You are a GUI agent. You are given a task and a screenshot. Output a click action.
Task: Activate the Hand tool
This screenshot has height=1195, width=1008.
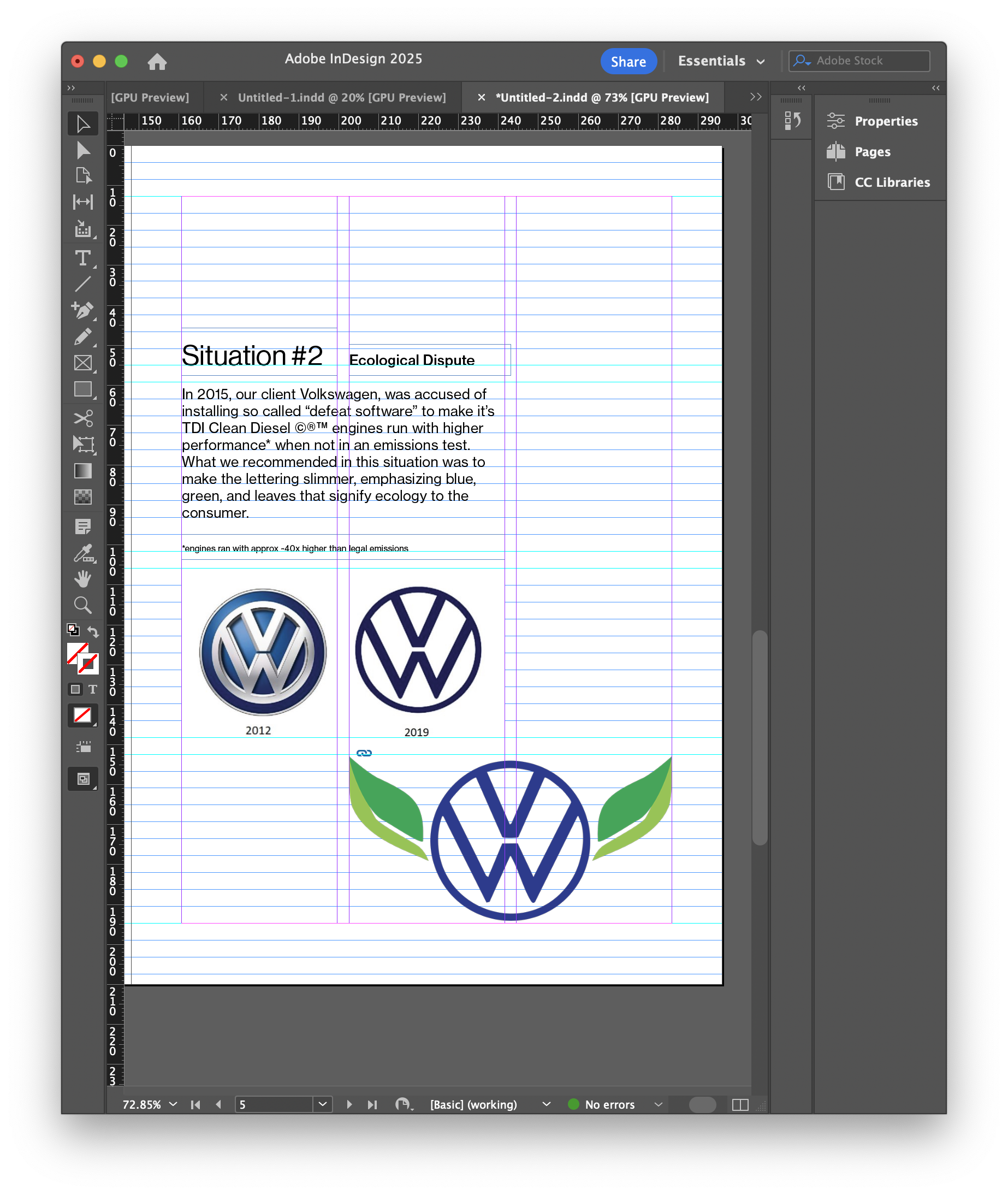pos(83,579)
